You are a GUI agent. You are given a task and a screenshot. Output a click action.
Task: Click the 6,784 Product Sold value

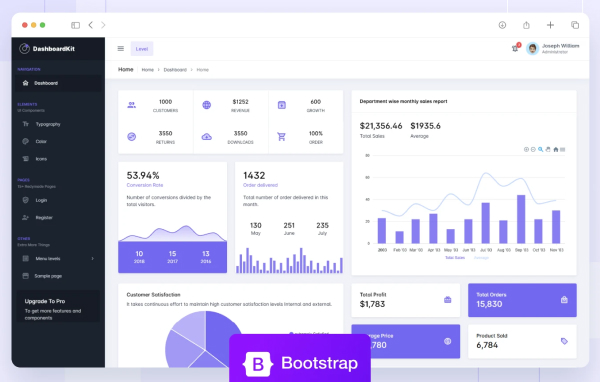[x=487, y=345]
